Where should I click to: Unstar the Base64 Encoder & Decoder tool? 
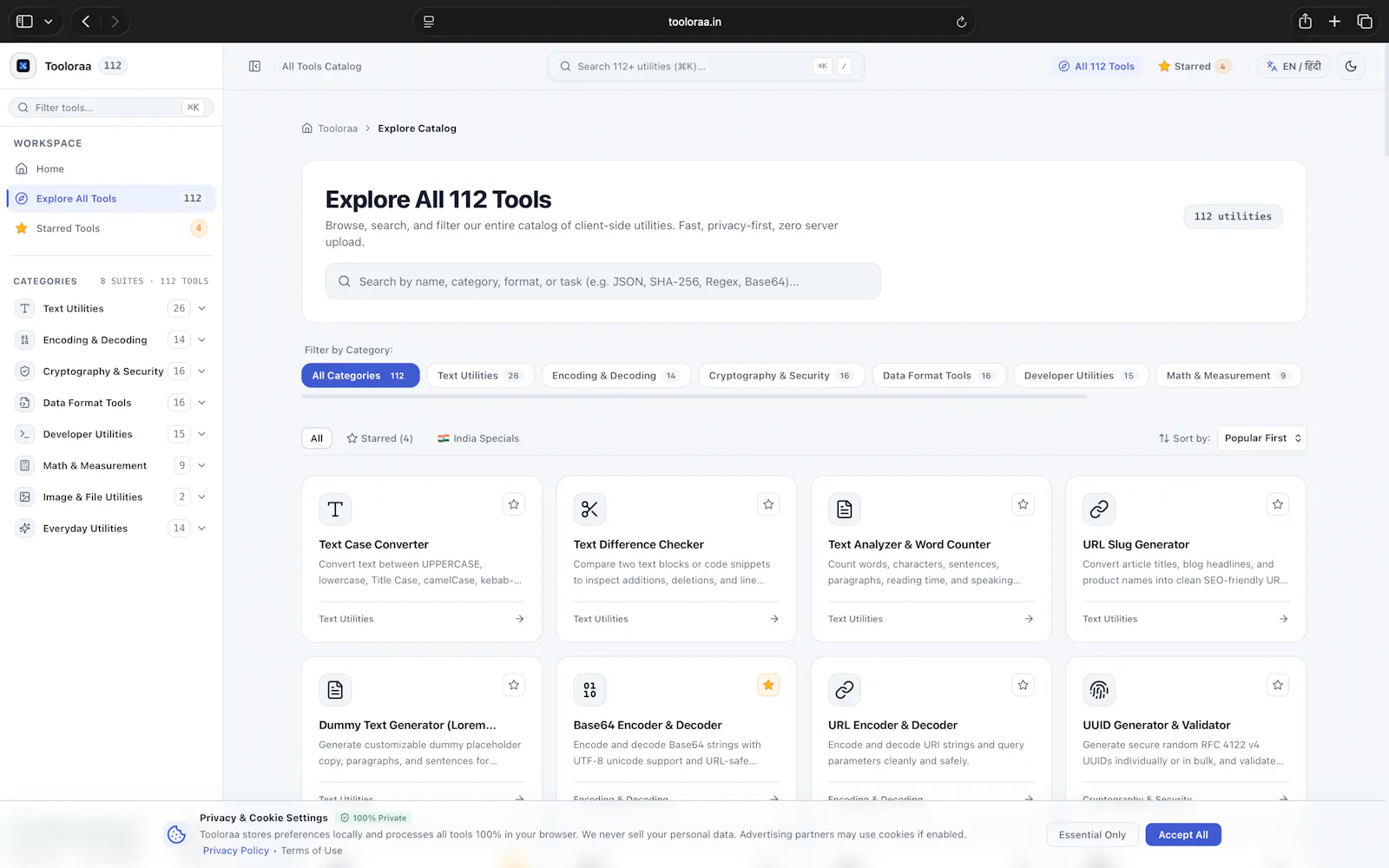[768, 685]
